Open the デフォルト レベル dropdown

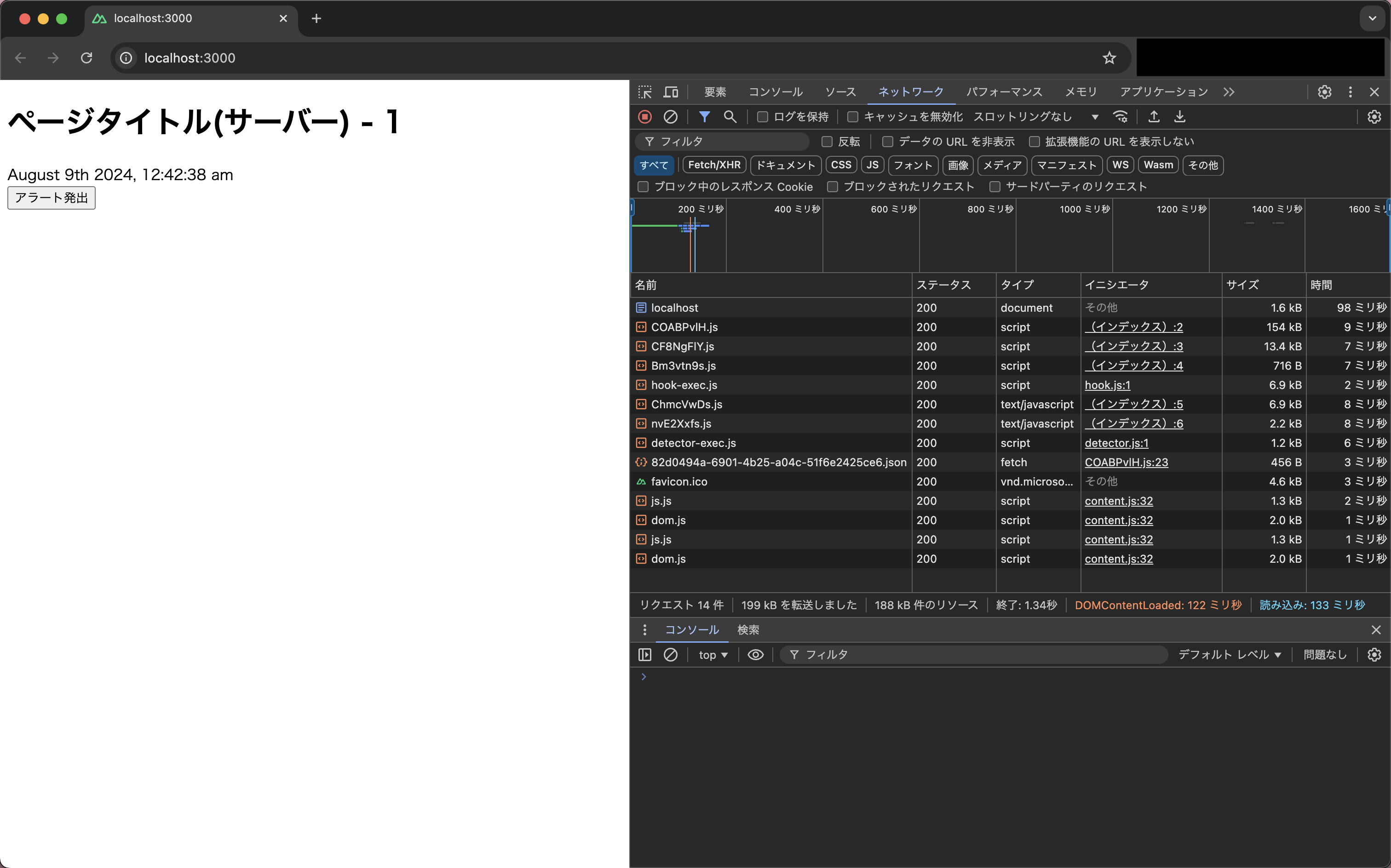pyautogui.click(x=1229, y=654)
